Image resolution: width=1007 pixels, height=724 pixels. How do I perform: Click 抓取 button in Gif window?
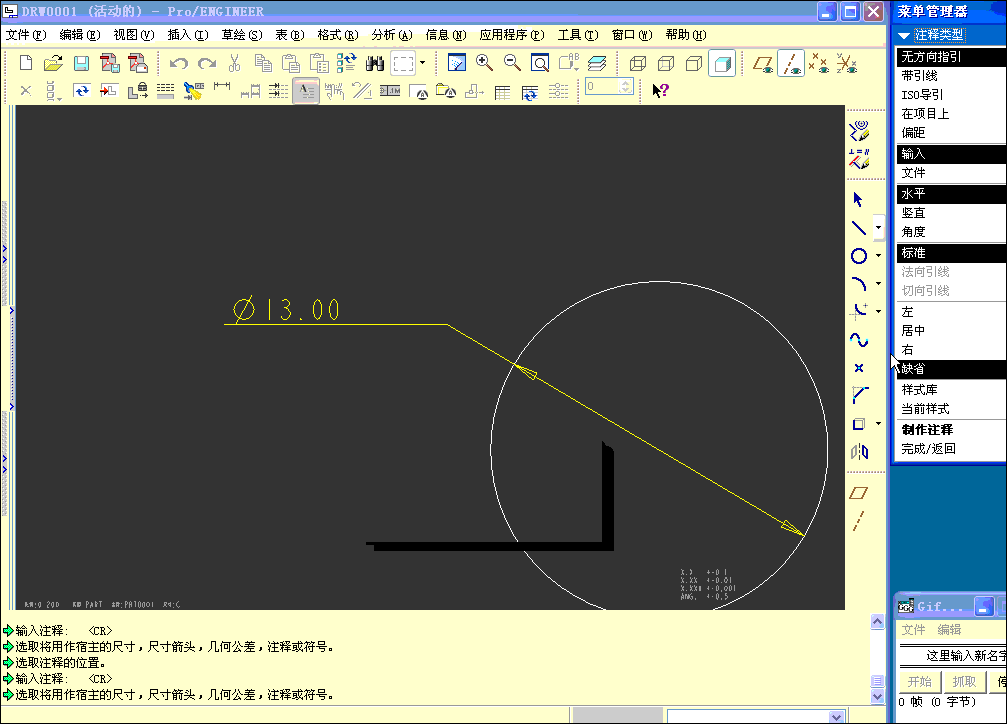(964, 682)
